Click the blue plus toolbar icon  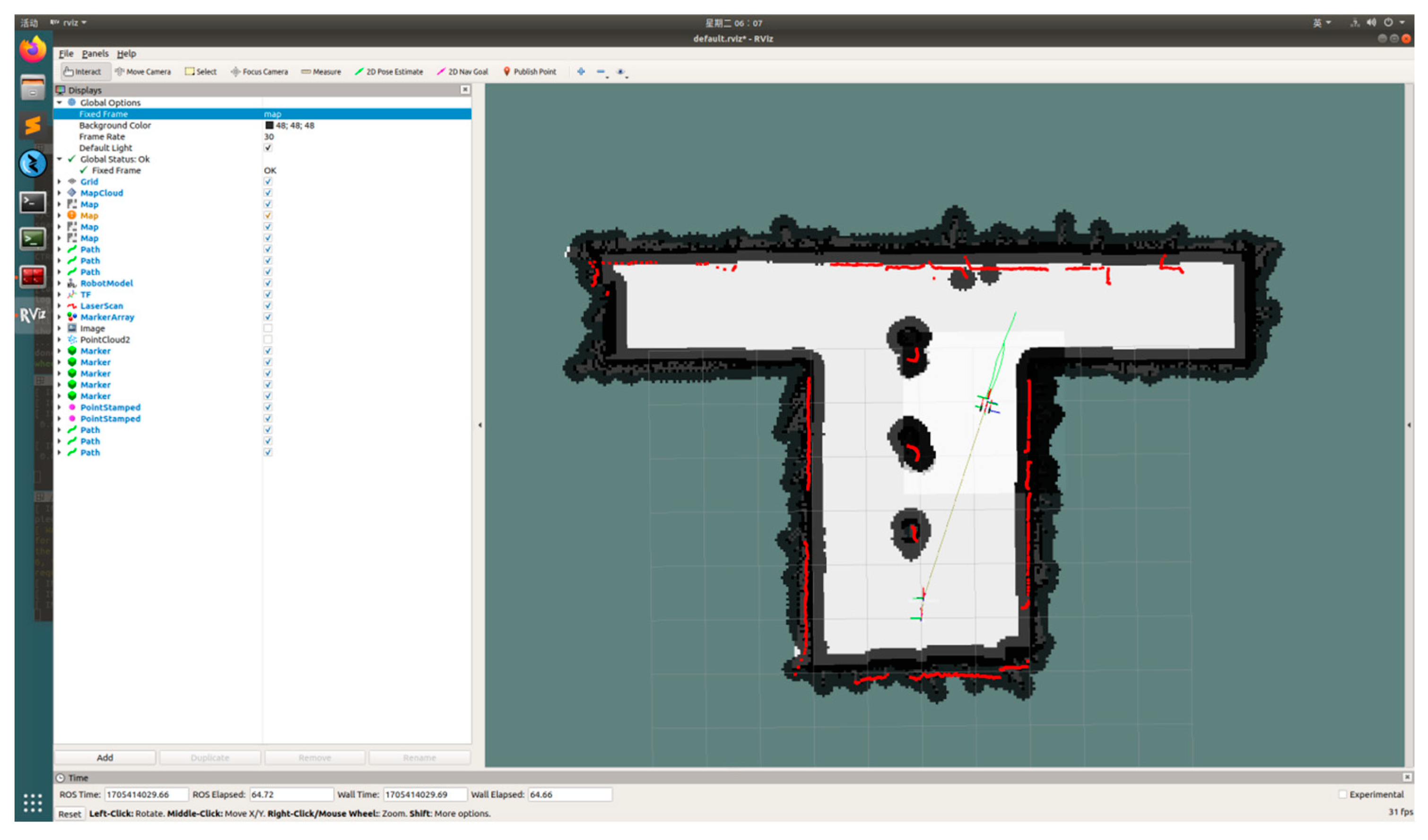click(581, 72)
